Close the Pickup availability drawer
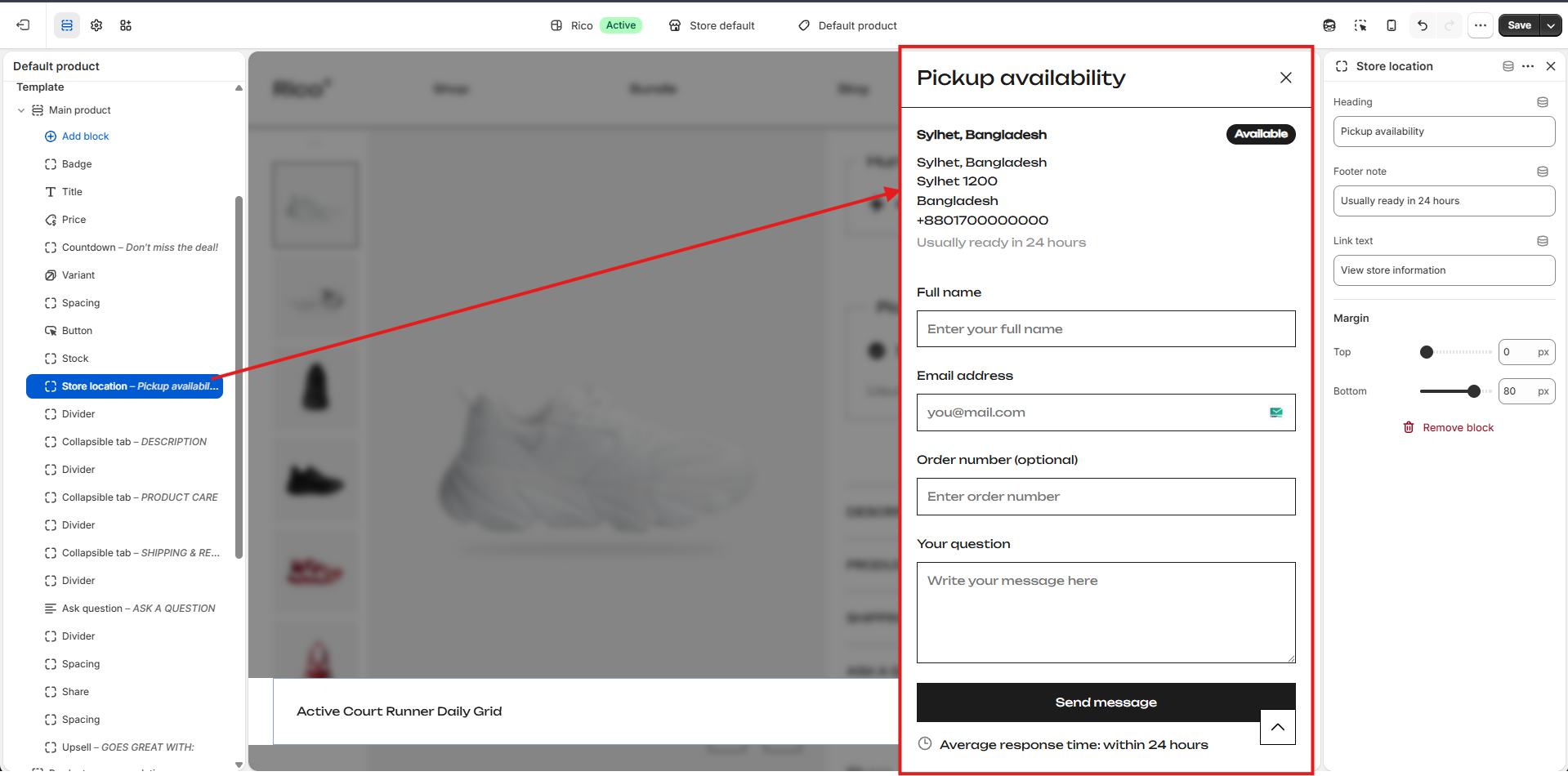 [x=1285, y=78]
